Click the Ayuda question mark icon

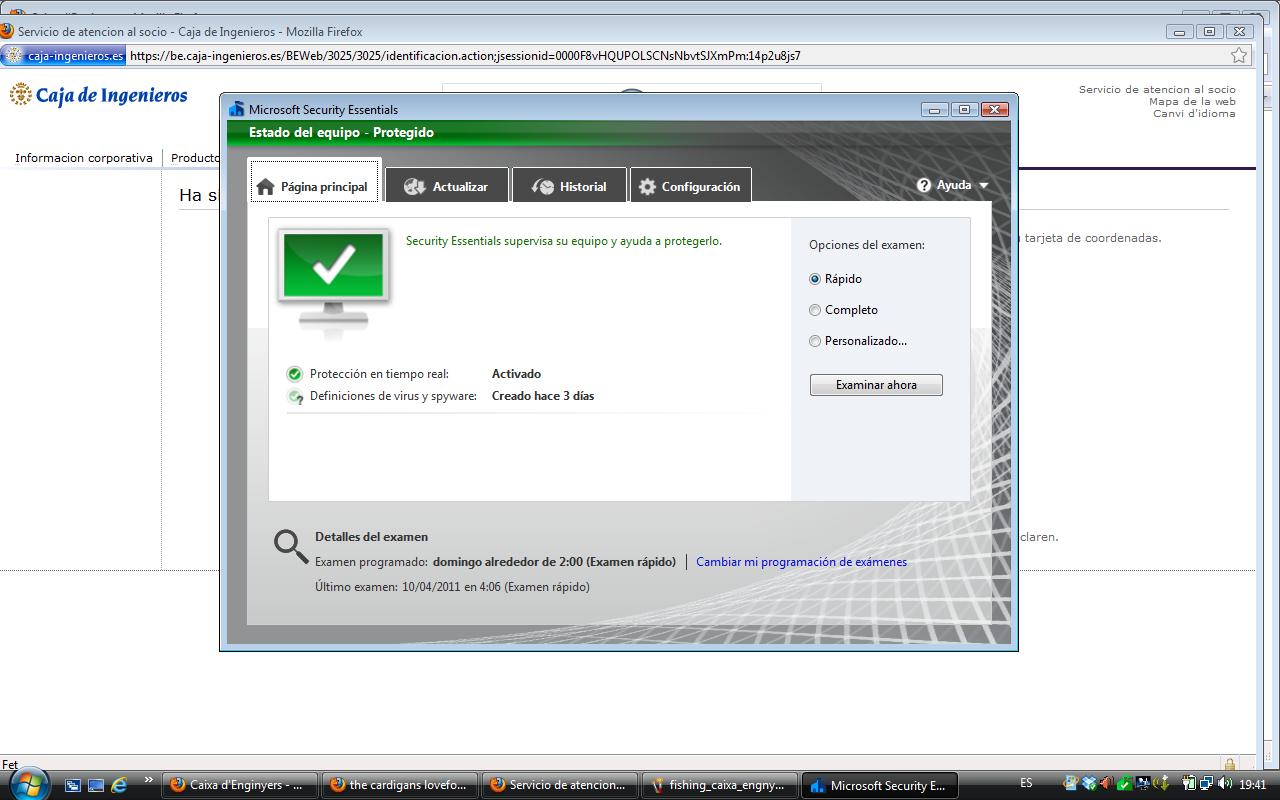pyautogui.click(x=924, y=185)
